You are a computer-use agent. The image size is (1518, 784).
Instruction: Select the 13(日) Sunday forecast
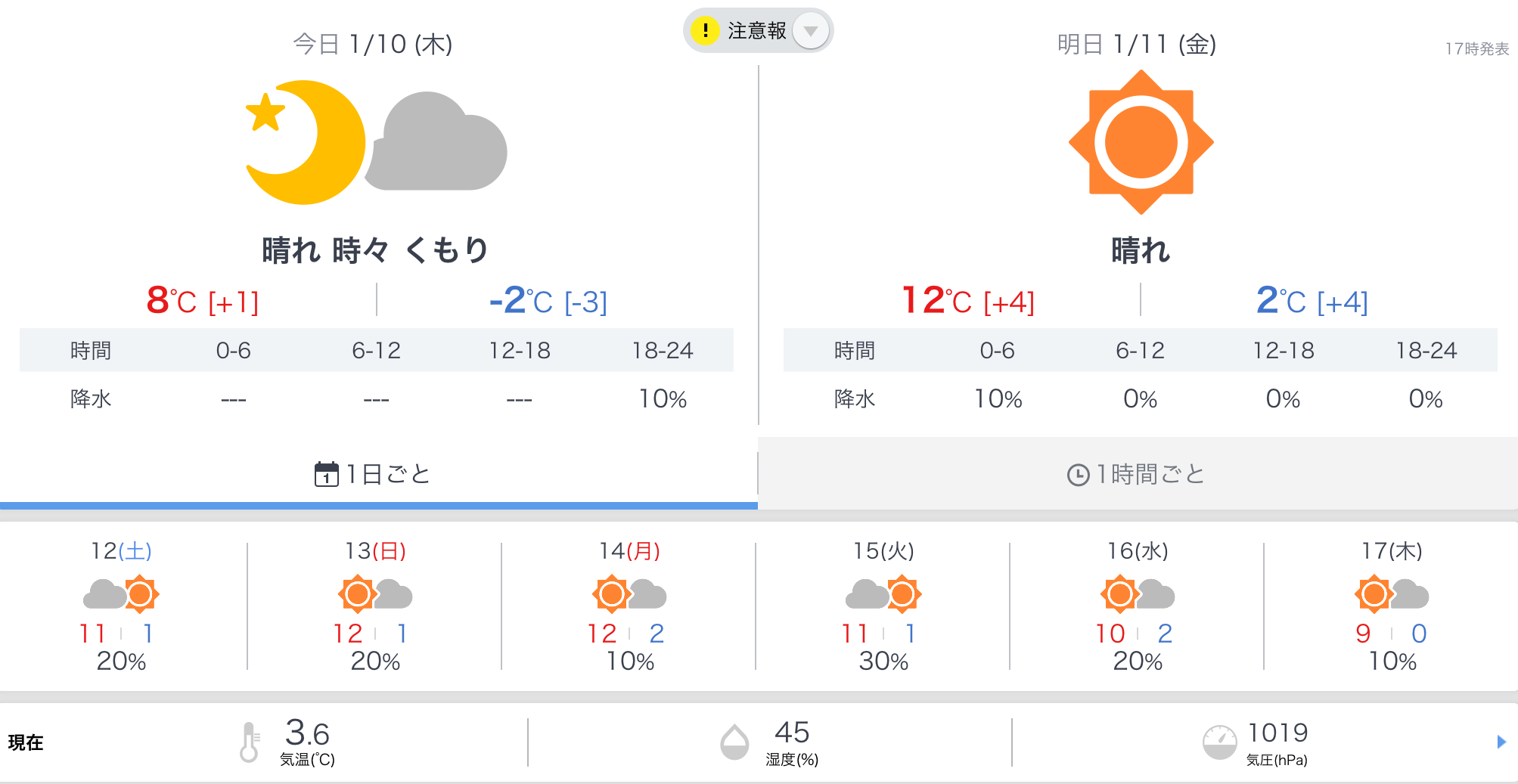tap(375, 605)
